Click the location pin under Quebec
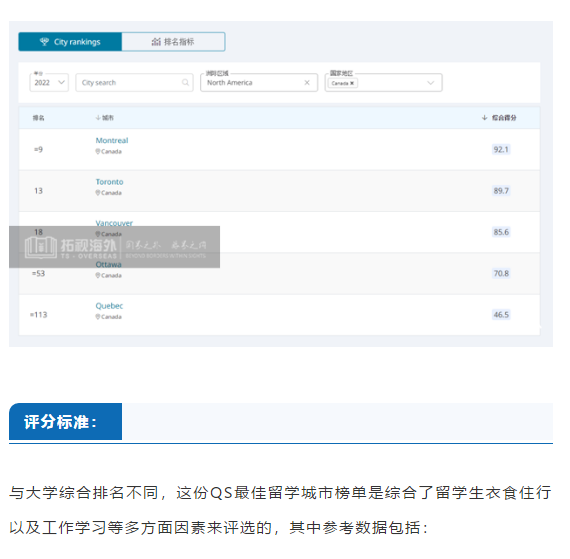Viewport: 570px width, 559px height. (x=98, y=317)
